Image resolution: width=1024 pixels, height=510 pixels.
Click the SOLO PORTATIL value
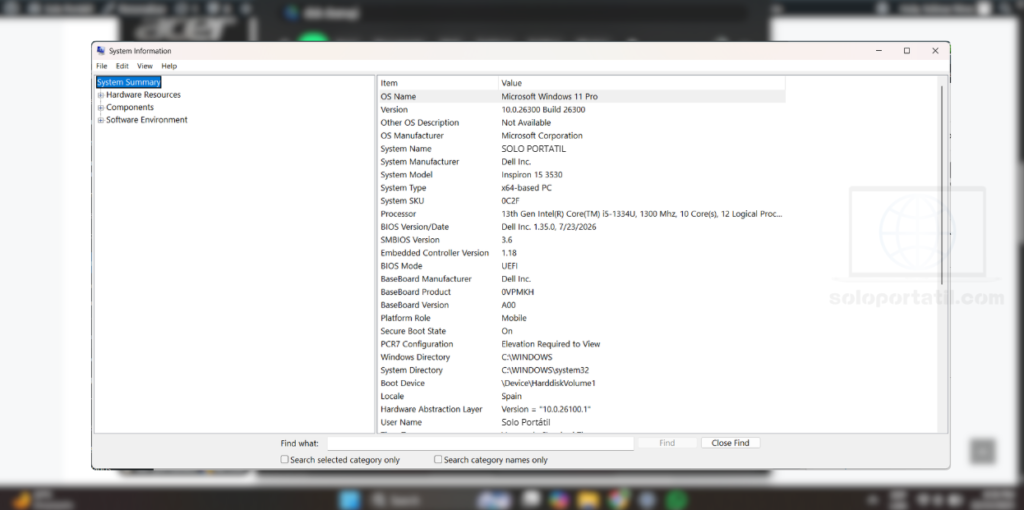(534, 149)
